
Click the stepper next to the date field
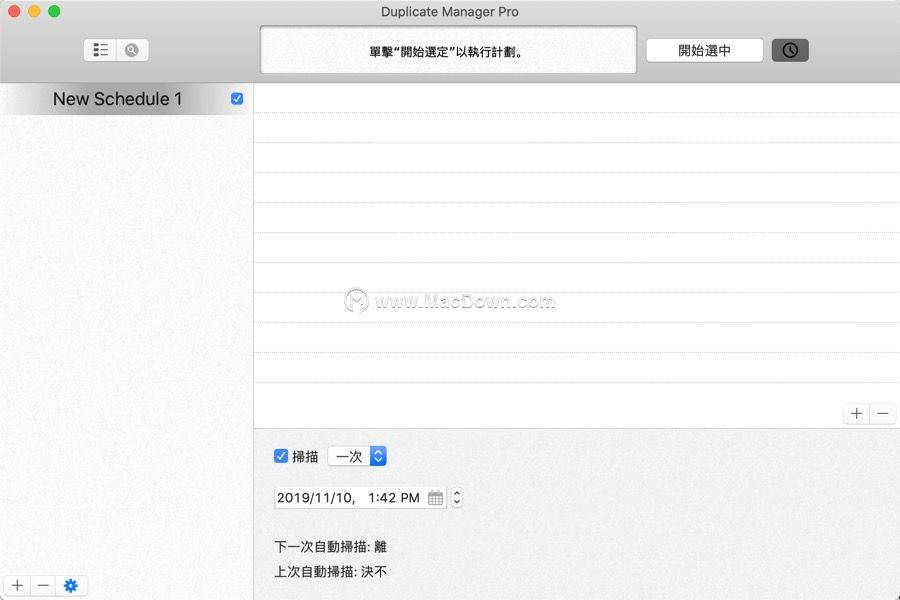(x=456, y=497)
